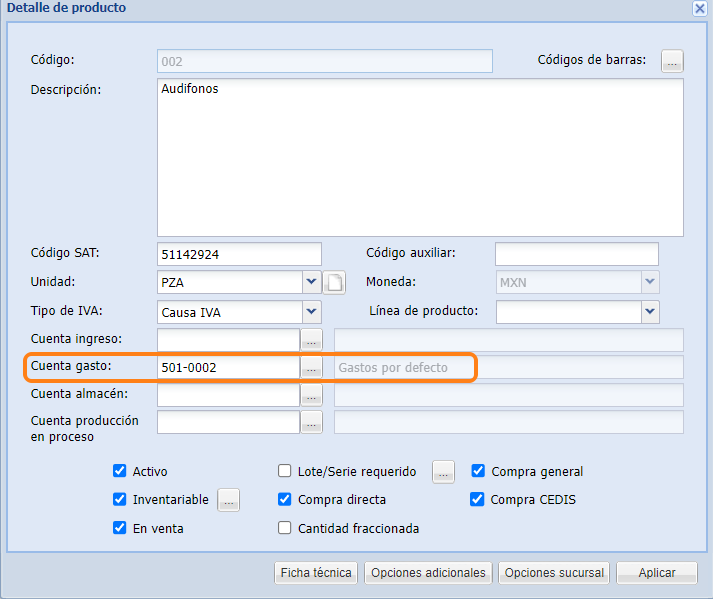This screenshot has width=713, height=599.
Task: Open Opciones sucursal
Action: [554, 573]
